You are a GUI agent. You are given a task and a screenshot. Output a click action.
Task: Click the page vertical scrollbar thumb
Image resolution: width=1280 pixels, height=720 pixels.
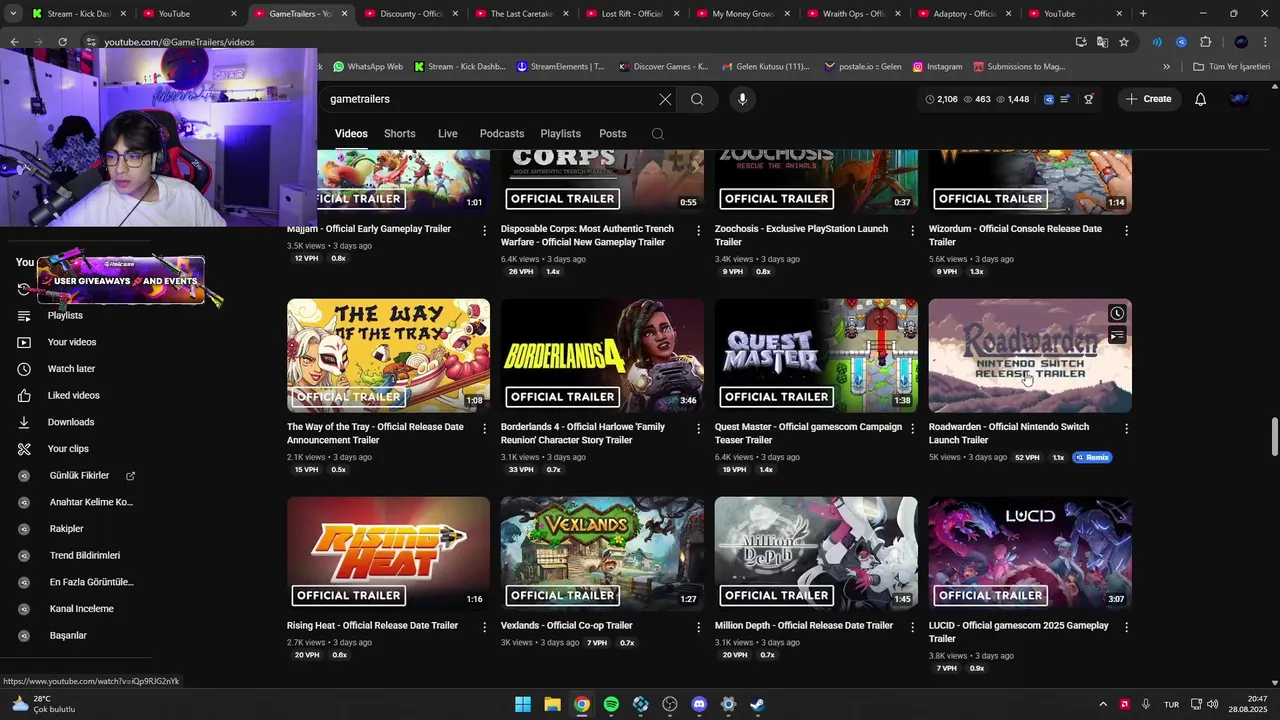click(x=1274, y=435)
